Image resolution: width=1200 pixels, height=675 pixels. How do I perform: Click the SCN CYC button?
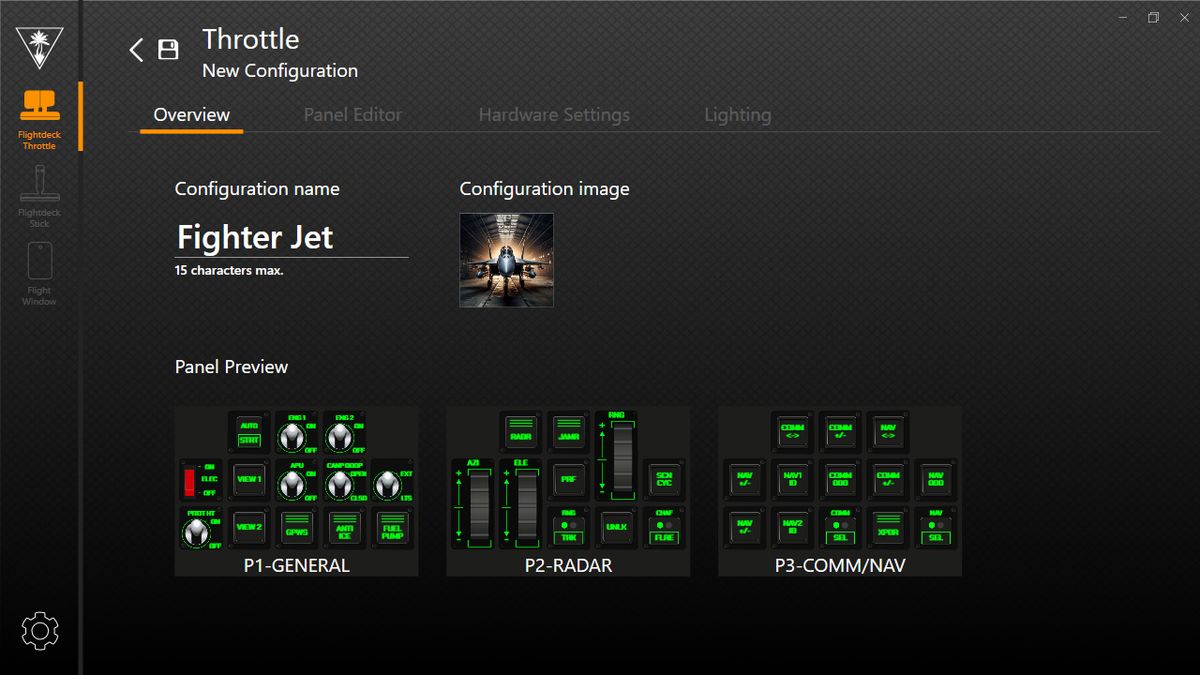point(664,479)
